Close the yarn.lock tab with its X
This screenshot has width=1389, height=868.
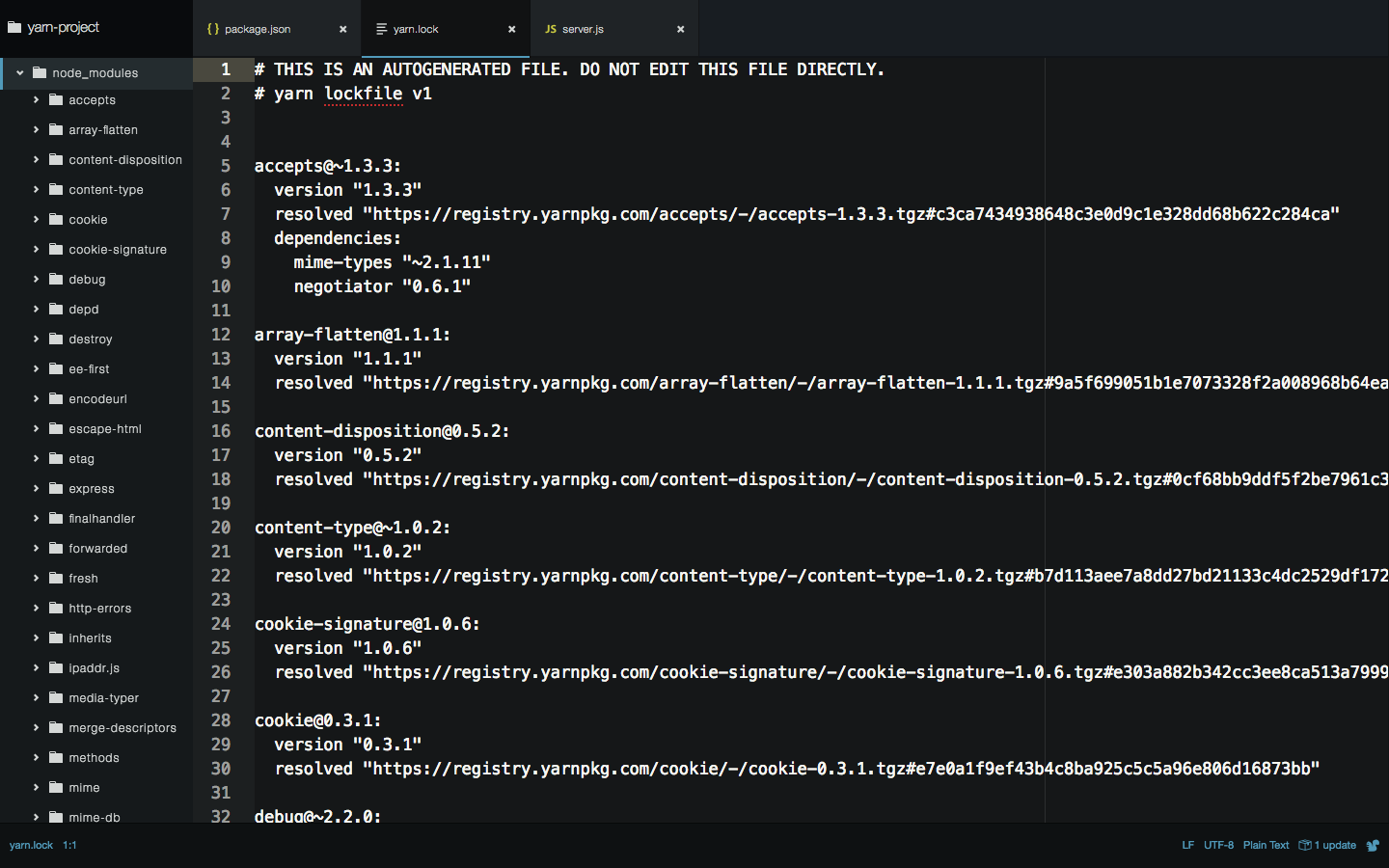pyautogui.click(x=511, y=29)
